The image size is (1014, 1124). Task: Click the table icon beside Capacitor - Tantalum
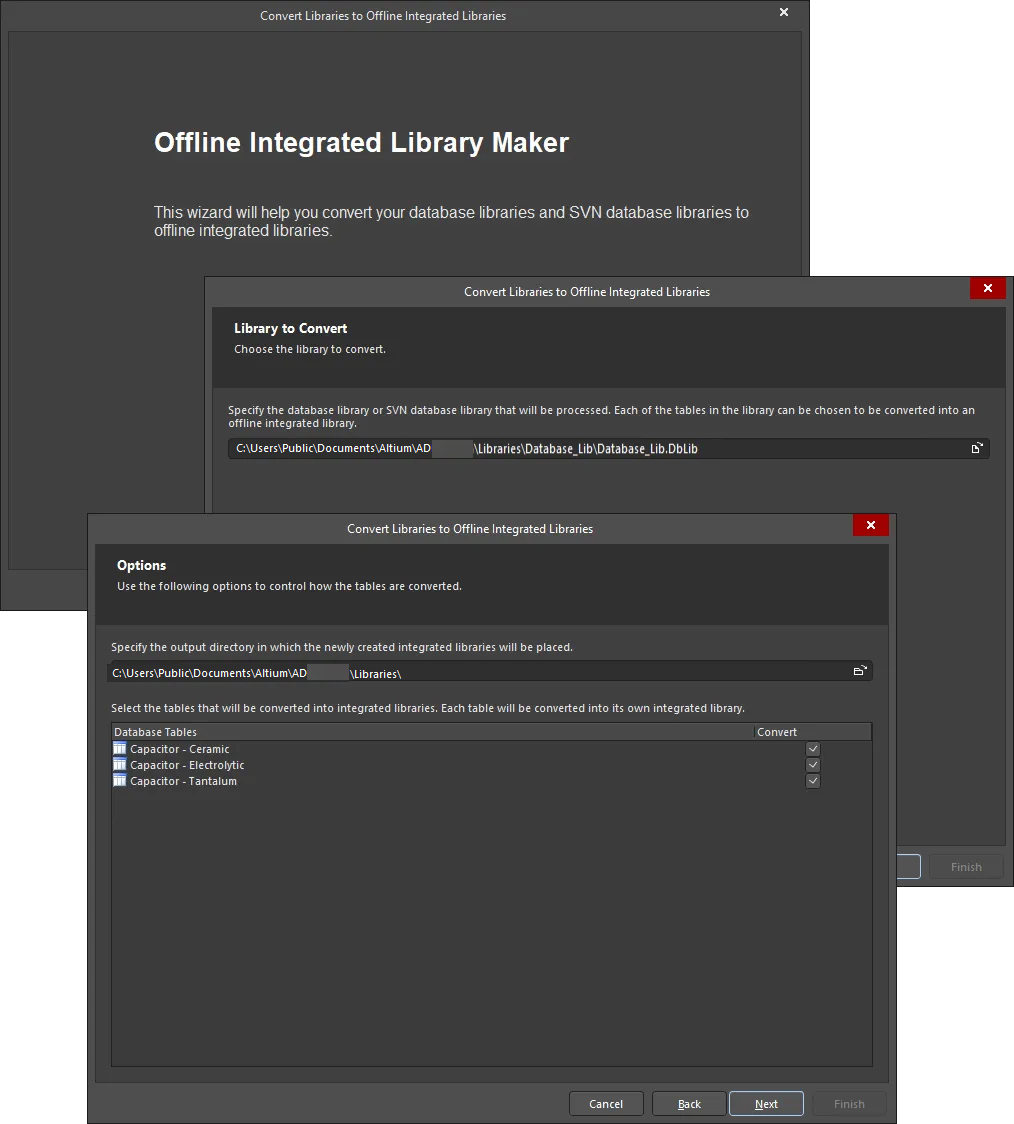pyautogui.click(x=120, y=781)
